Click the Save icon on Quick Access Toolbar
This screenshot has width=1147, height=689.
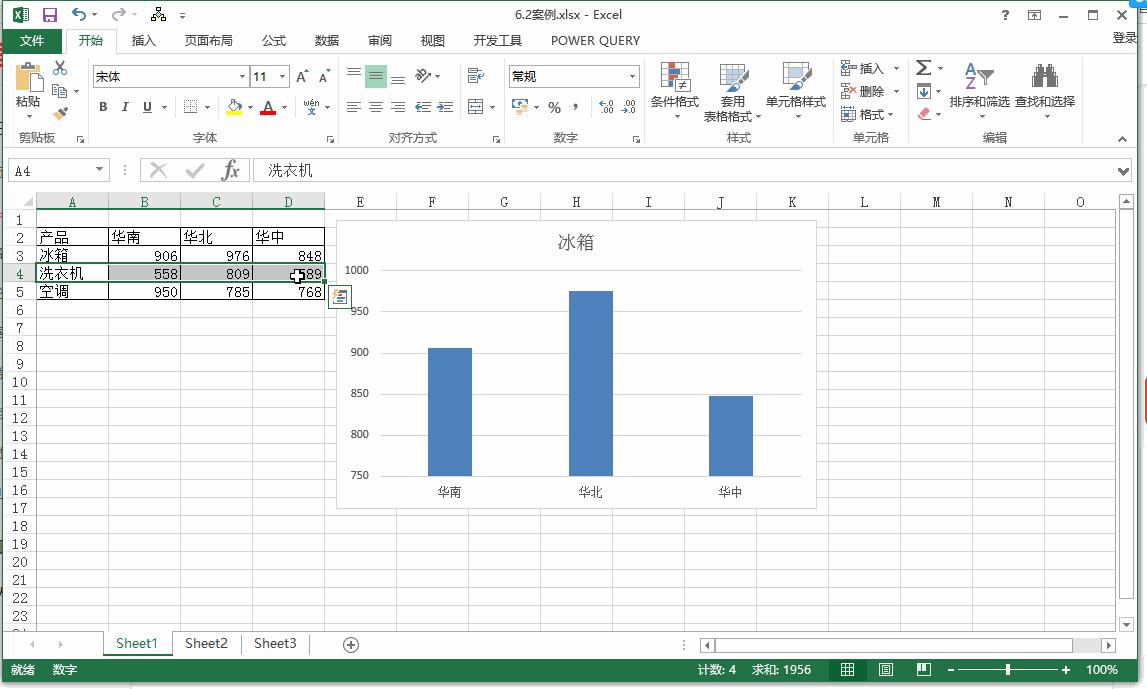[x=48, y=14]
